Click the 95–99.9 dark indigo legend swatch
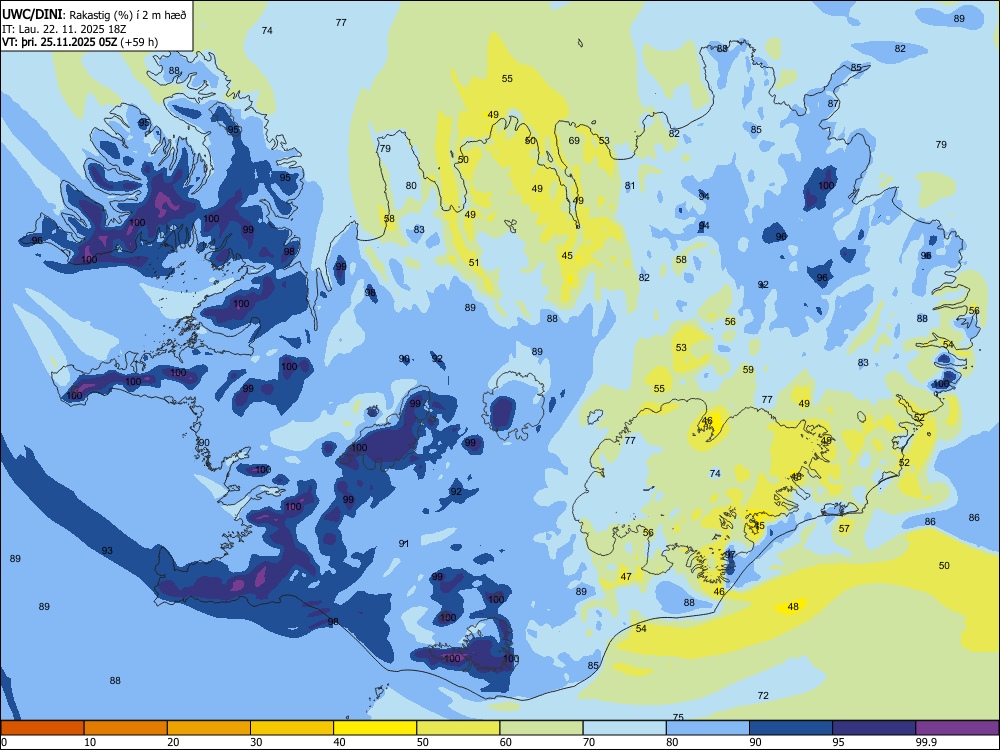 (x=874, y=728)
